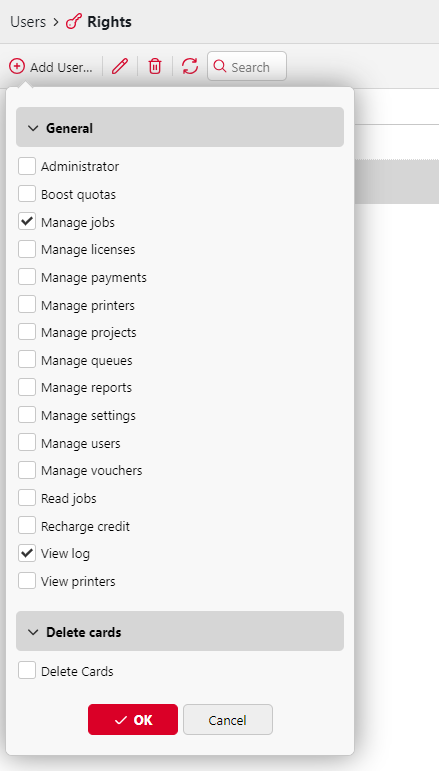Enable the Manage payments checkbox
Screen dimensions: 439x771
pos(27,277)
